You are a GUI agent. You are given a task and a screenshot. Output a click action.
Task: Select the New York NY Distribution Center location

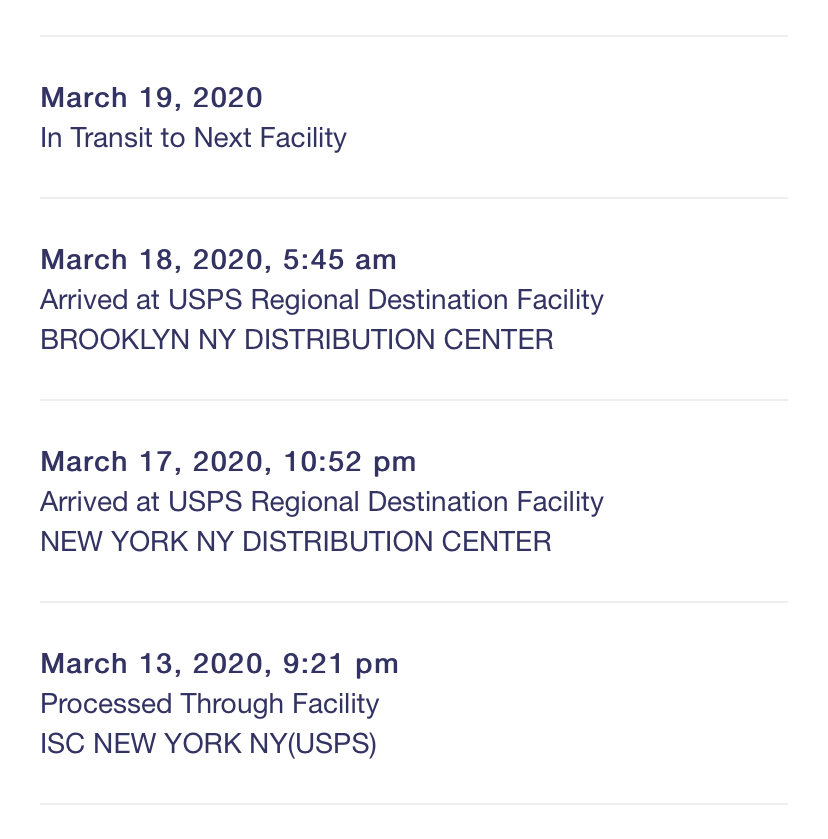(x=295, y=542)
